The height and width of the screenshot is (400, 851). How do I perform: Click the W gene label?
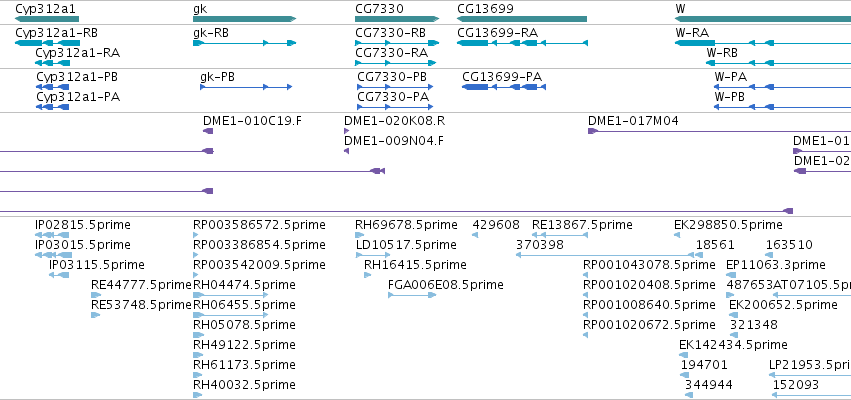680,9
